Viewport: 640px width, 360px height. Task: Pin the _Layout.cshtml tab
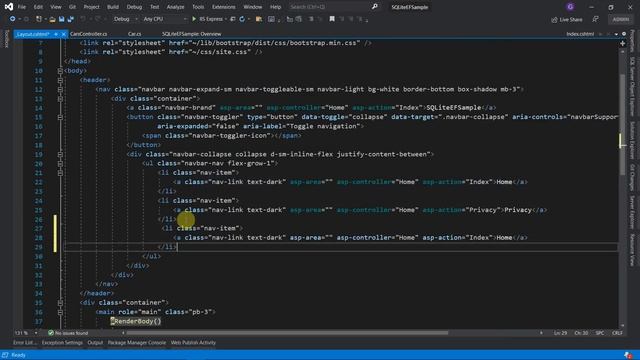(56, 34)
